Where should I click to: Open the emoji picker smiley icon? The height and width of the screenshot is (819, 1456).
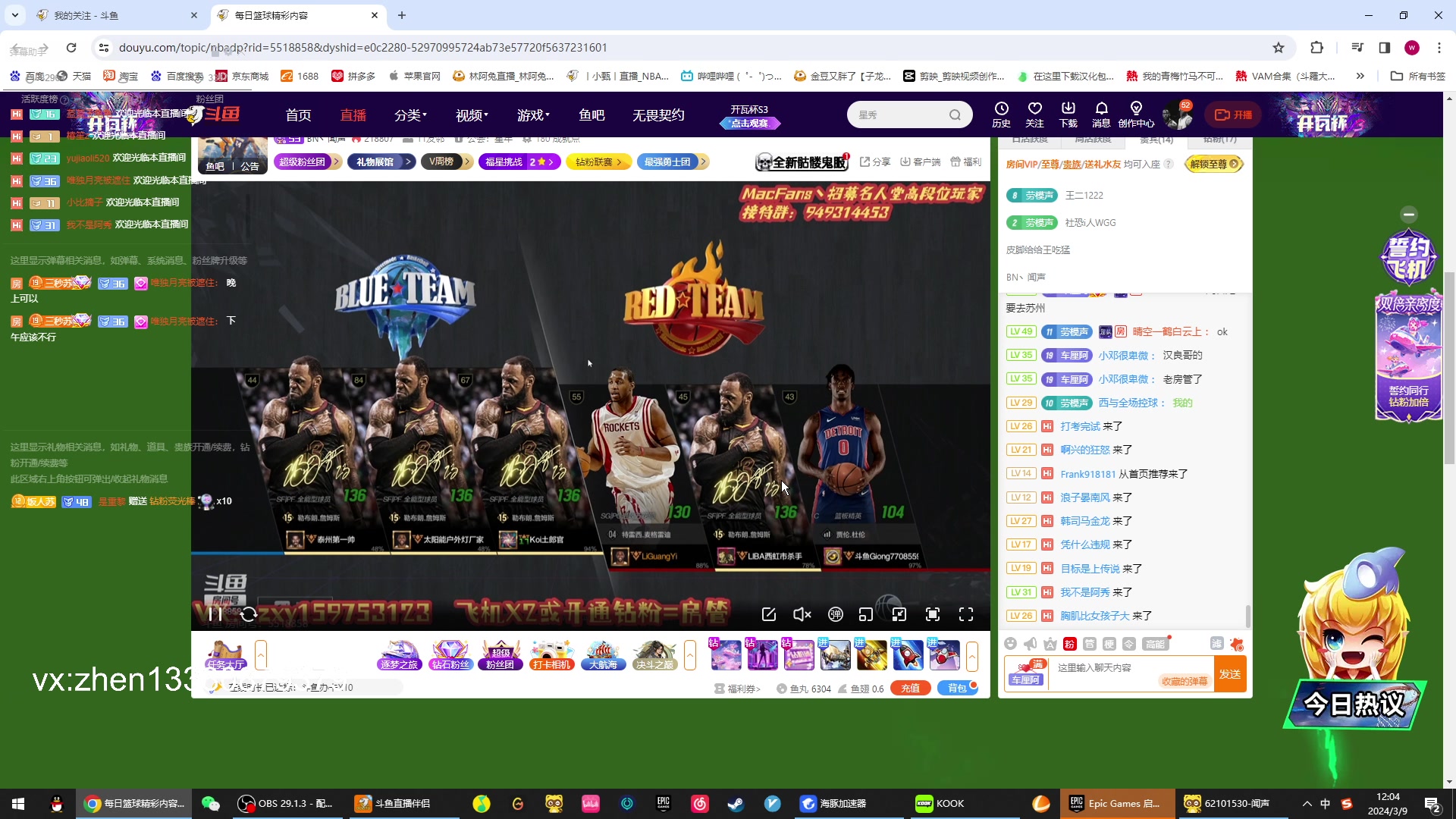(x=1010, y=644)
